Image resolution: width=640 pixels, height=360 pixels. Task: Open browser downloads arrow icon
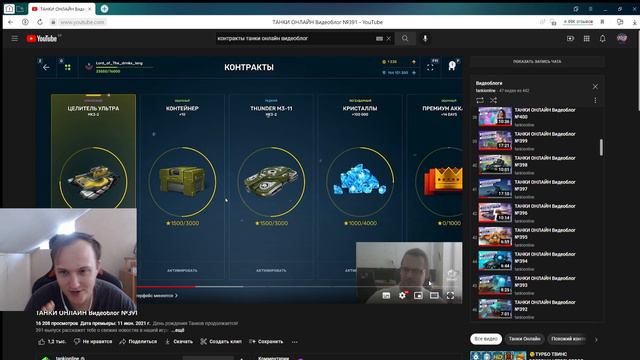[x=634, y=22]
